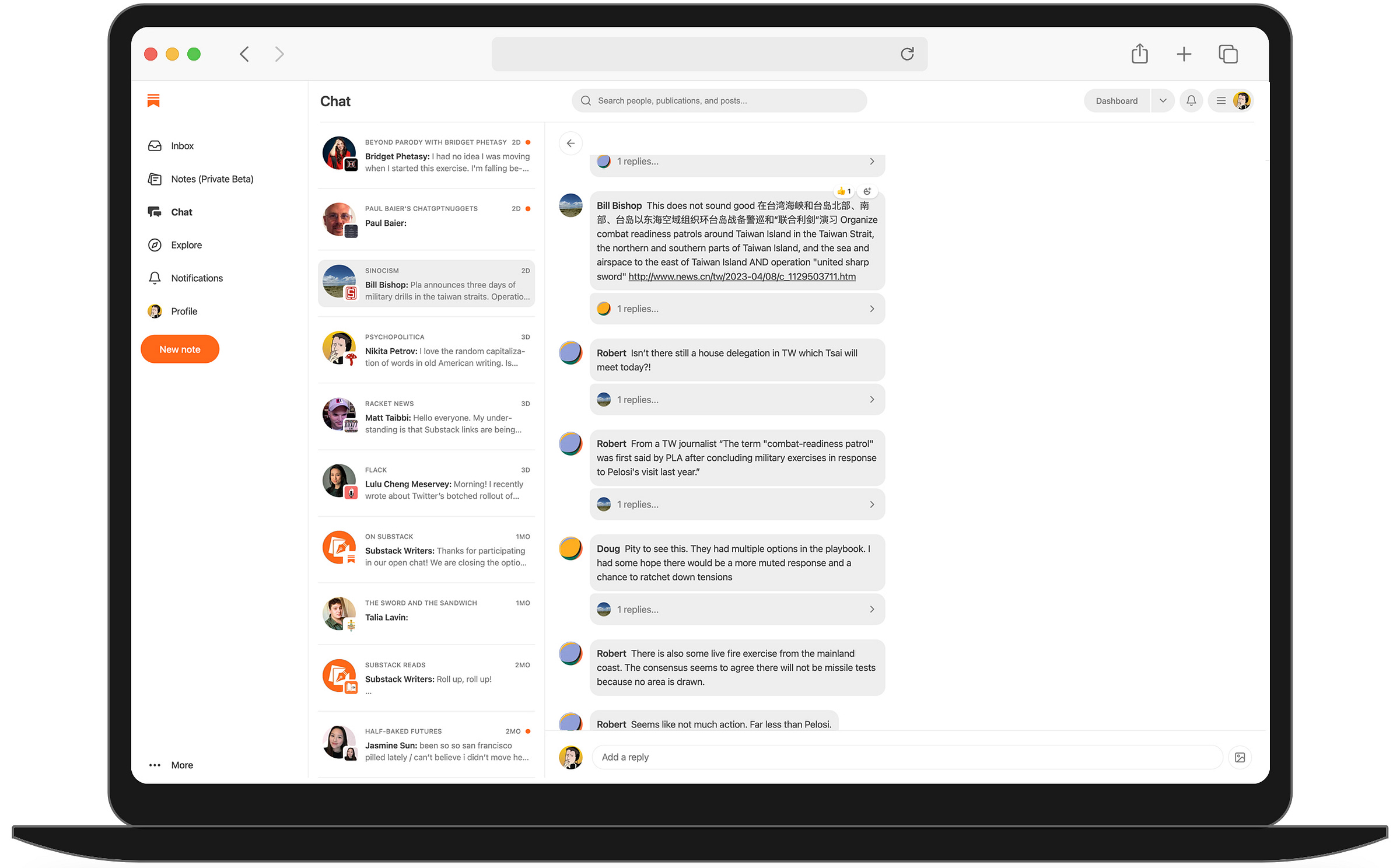1400x868 pixels.
Task: Open Psychopolitica Nikita Petrov chat
Action: (x=426, y=350)
